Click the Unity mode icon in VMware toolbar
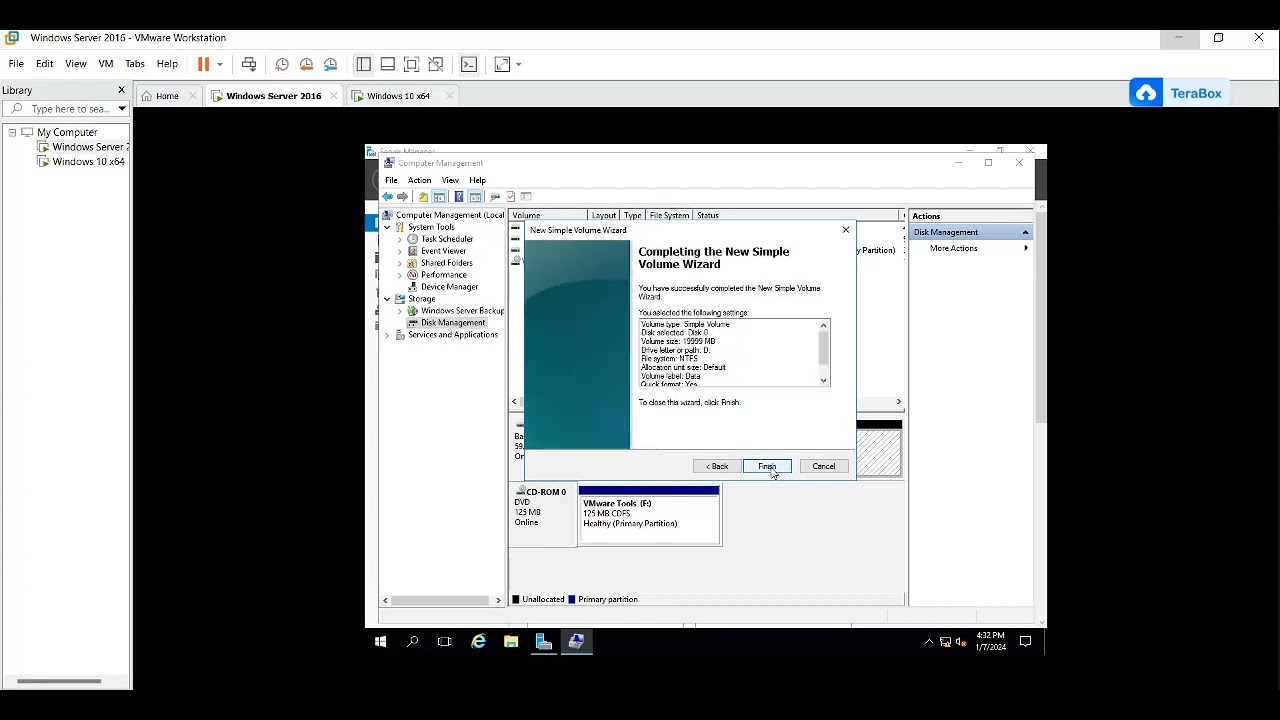The height and width of the screenshot is (720, 1280). 436,64
